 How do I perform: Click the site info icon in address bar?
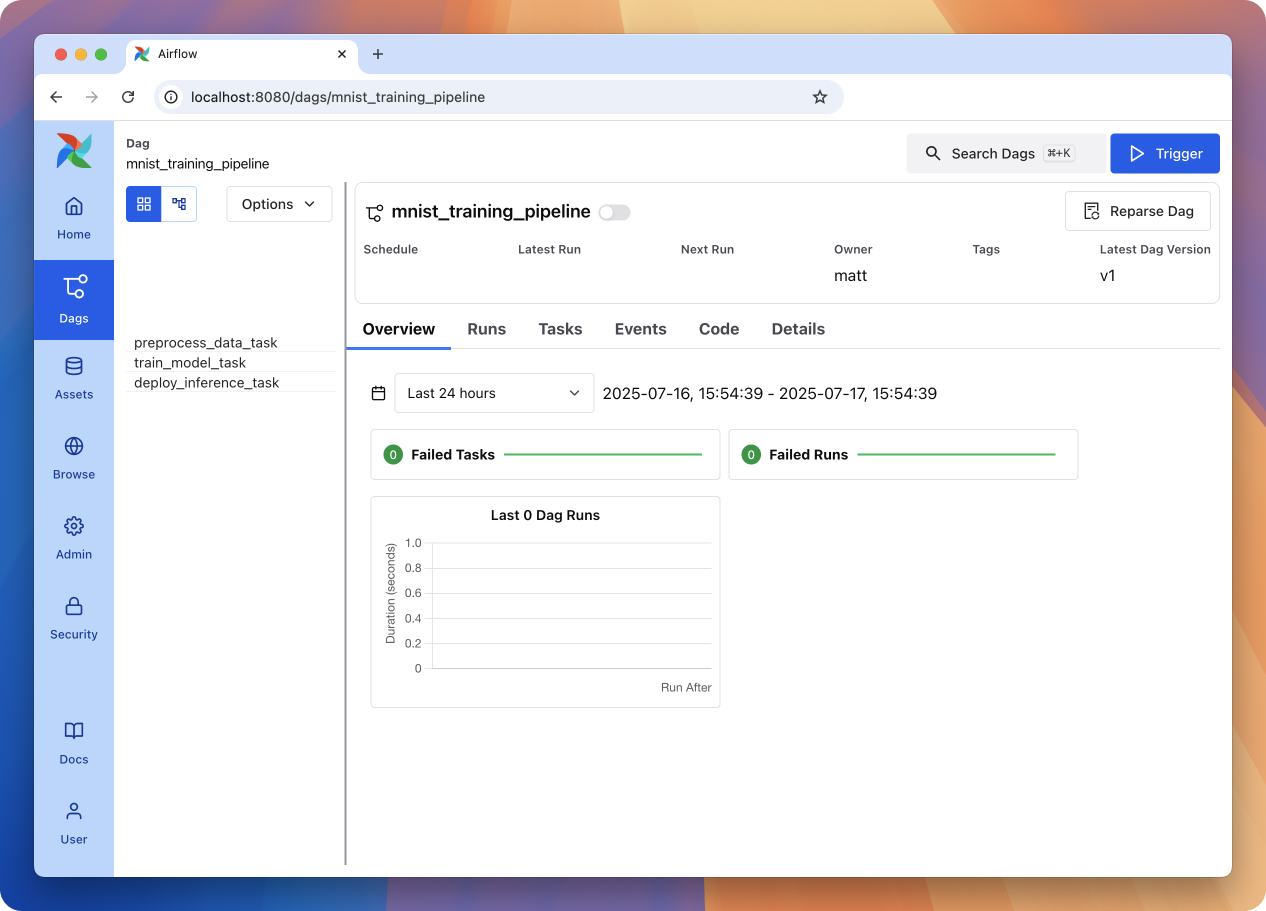pyautogui.click(x=171, y=97)
